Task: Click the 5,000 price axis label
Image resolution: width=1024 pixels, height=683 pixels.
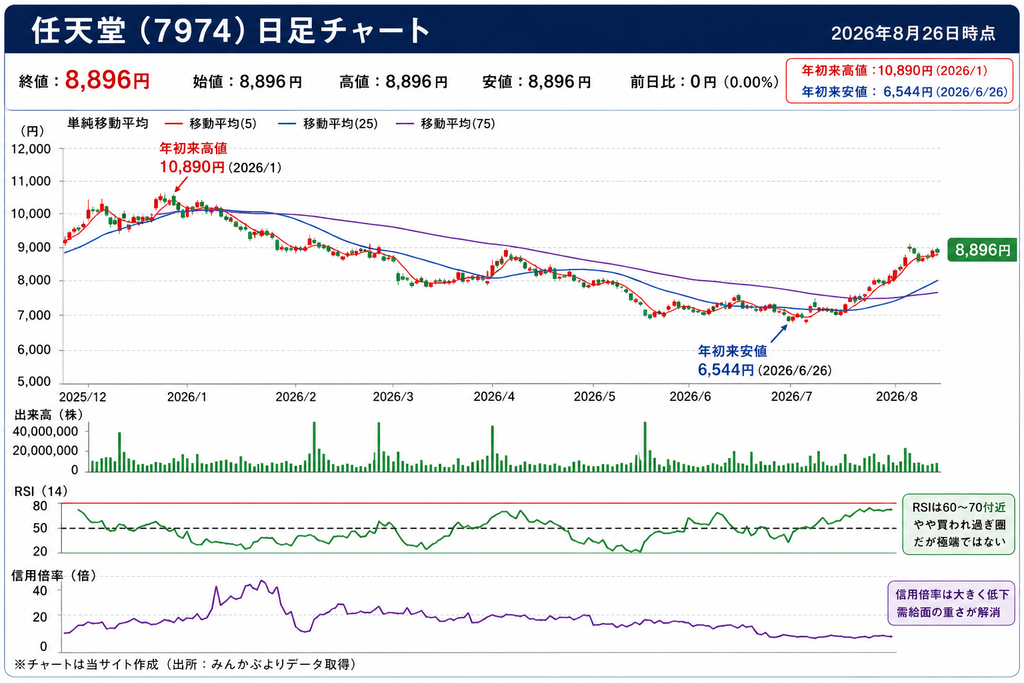Action: pos(34,381)
